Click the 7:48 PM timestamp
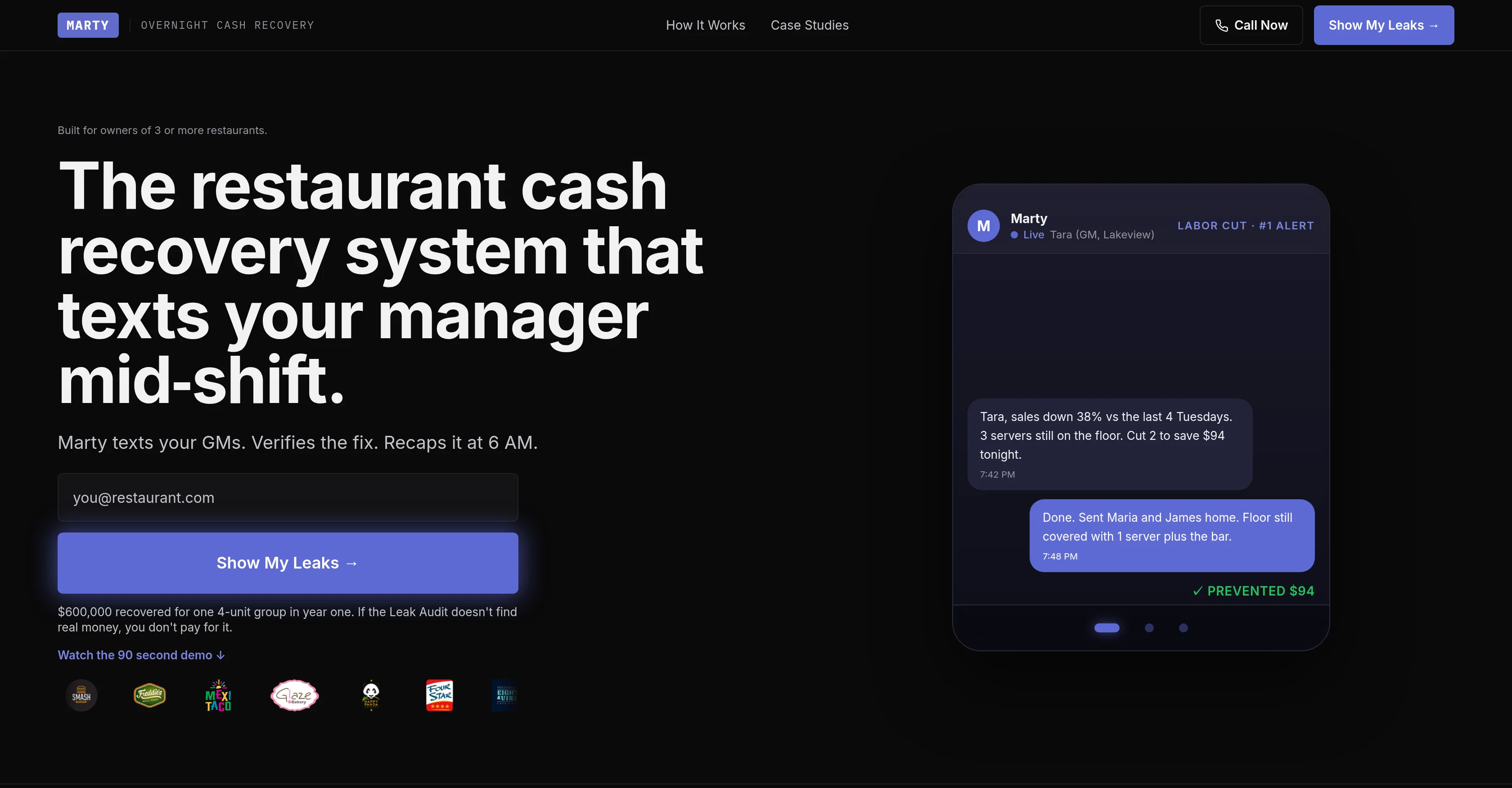Image resolution: width=1512 pixels, height=788 pixels. pos(1059,556)
